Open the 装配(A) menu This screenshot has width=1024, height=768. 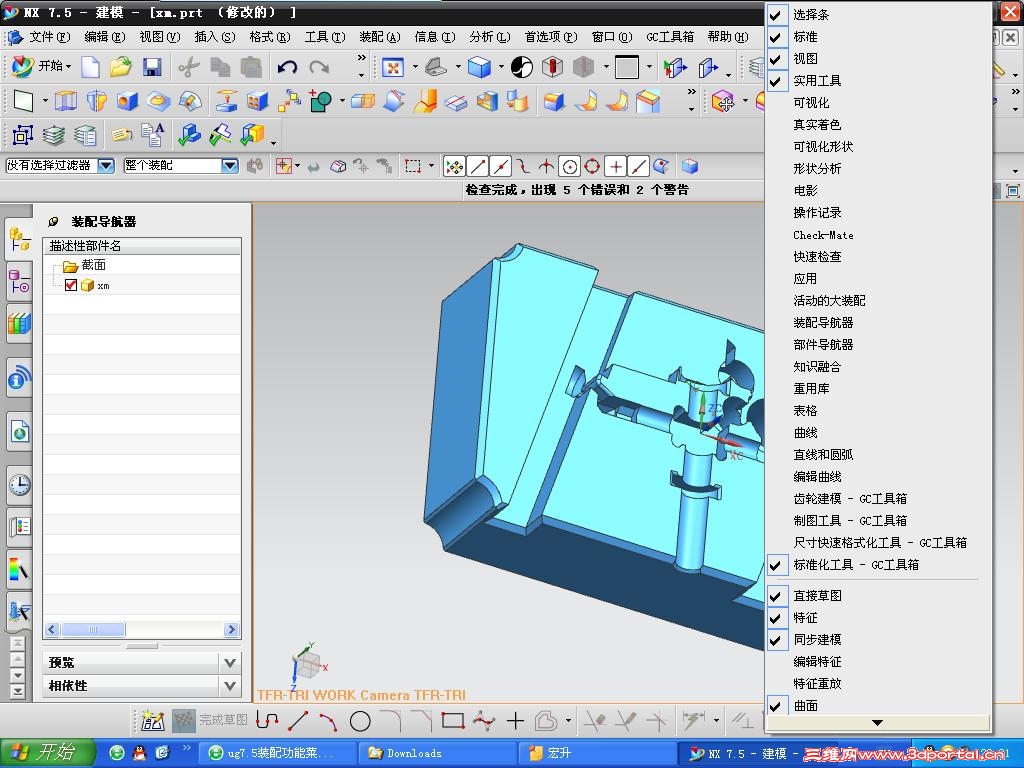pos(379,37)
